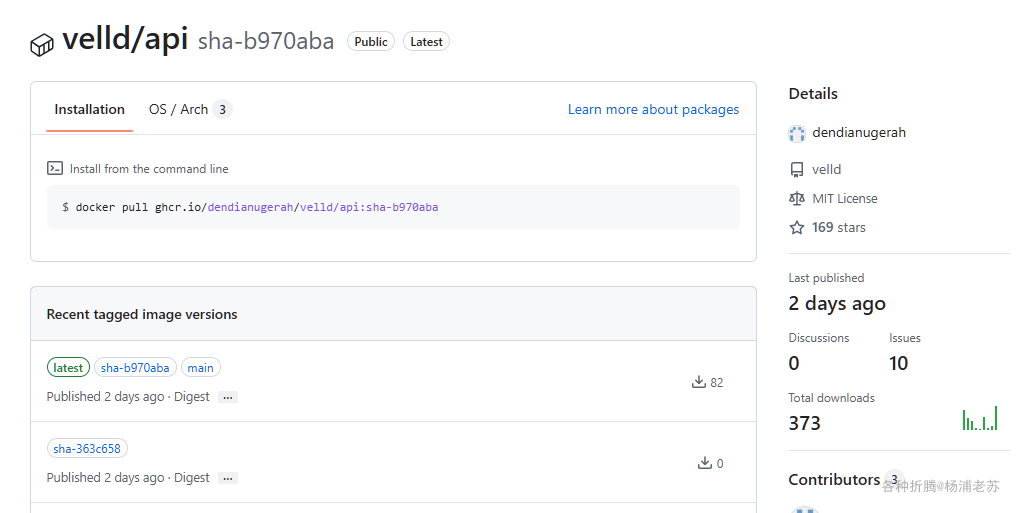Open the dendianugerah owner profile link
This screenshot has height=513, width=1021.
tap(859, 133)
